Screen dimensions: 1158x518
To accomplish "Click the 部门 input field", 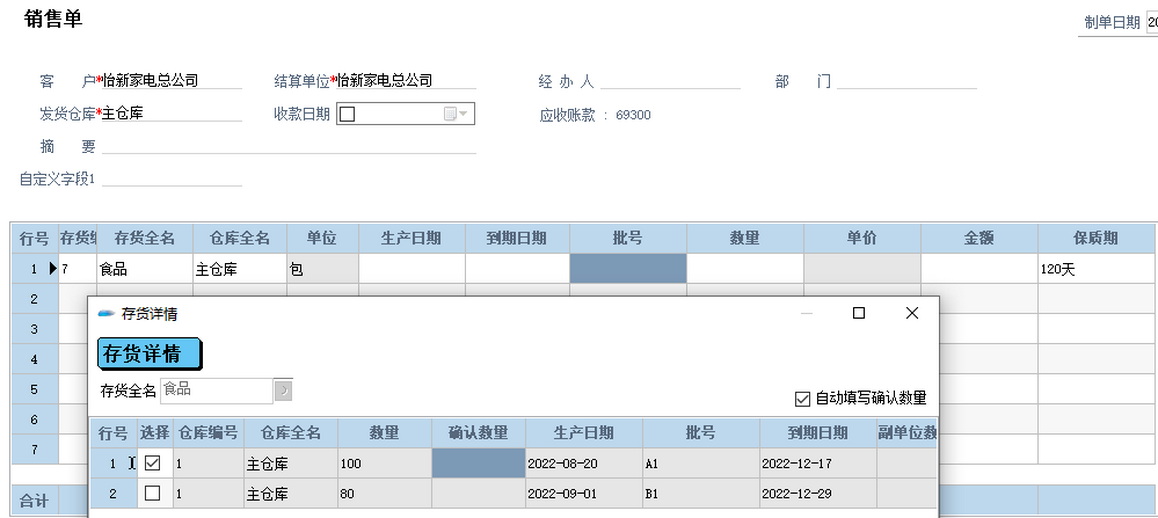I will (x=907, y=81).
